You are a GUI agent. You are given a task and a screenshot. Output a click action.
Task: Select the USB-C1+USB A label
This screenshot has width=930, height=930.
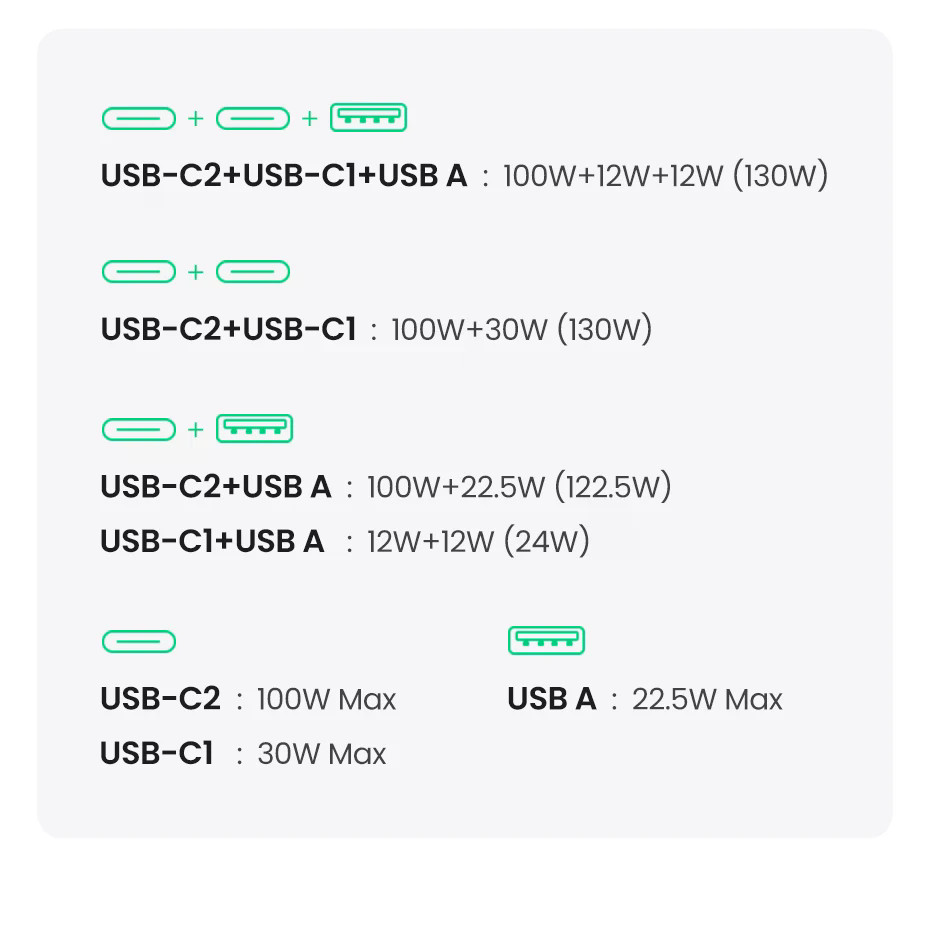tap(212, 541)
